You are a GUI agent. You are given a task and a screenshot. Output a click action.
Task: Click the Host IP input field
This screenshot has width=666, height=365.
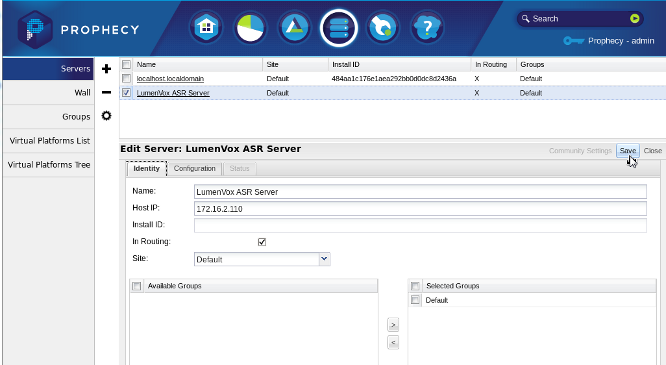pyautogui.click(x=420, y=209)
